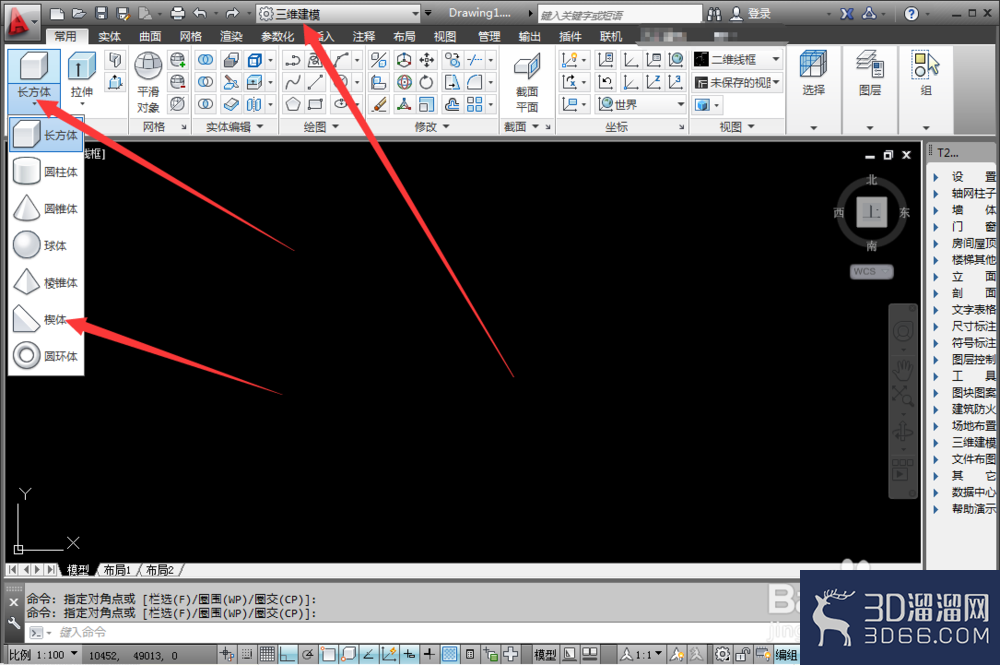The image size is (1000, 665).
Task: Click the 截面平面 section plane tool
Action: 527,83
